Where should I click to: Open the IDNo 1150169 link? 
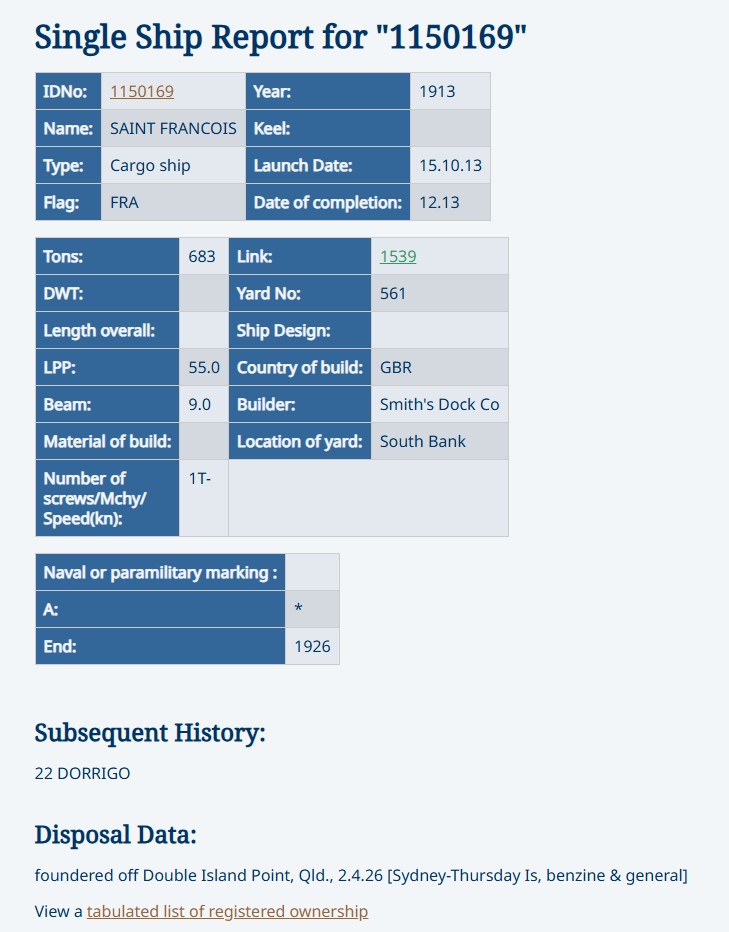tap(142, 91)
